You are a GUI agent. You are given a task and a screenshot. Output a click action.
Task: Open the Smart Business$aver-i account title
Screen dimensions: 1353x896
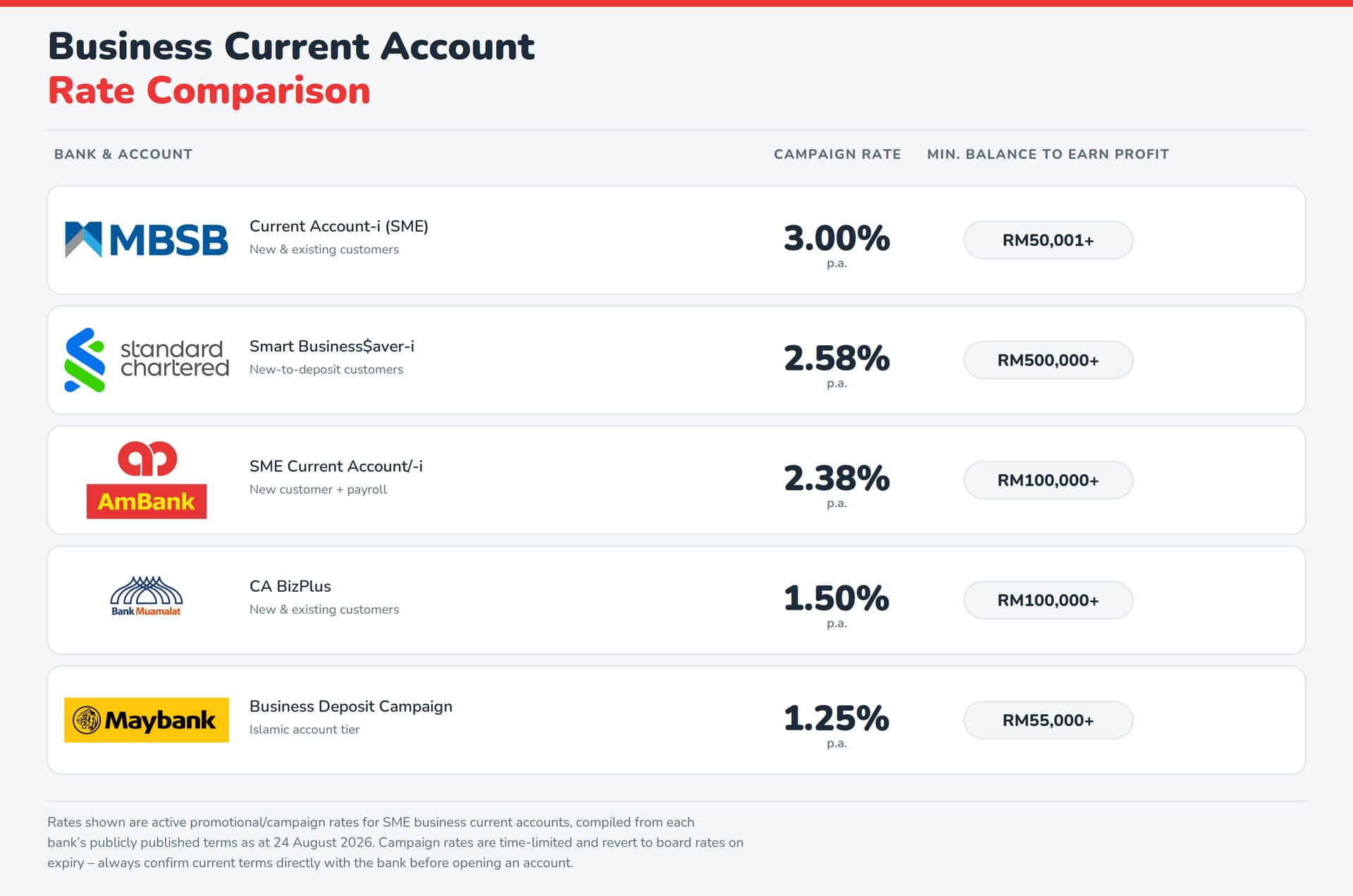(332, 346)
